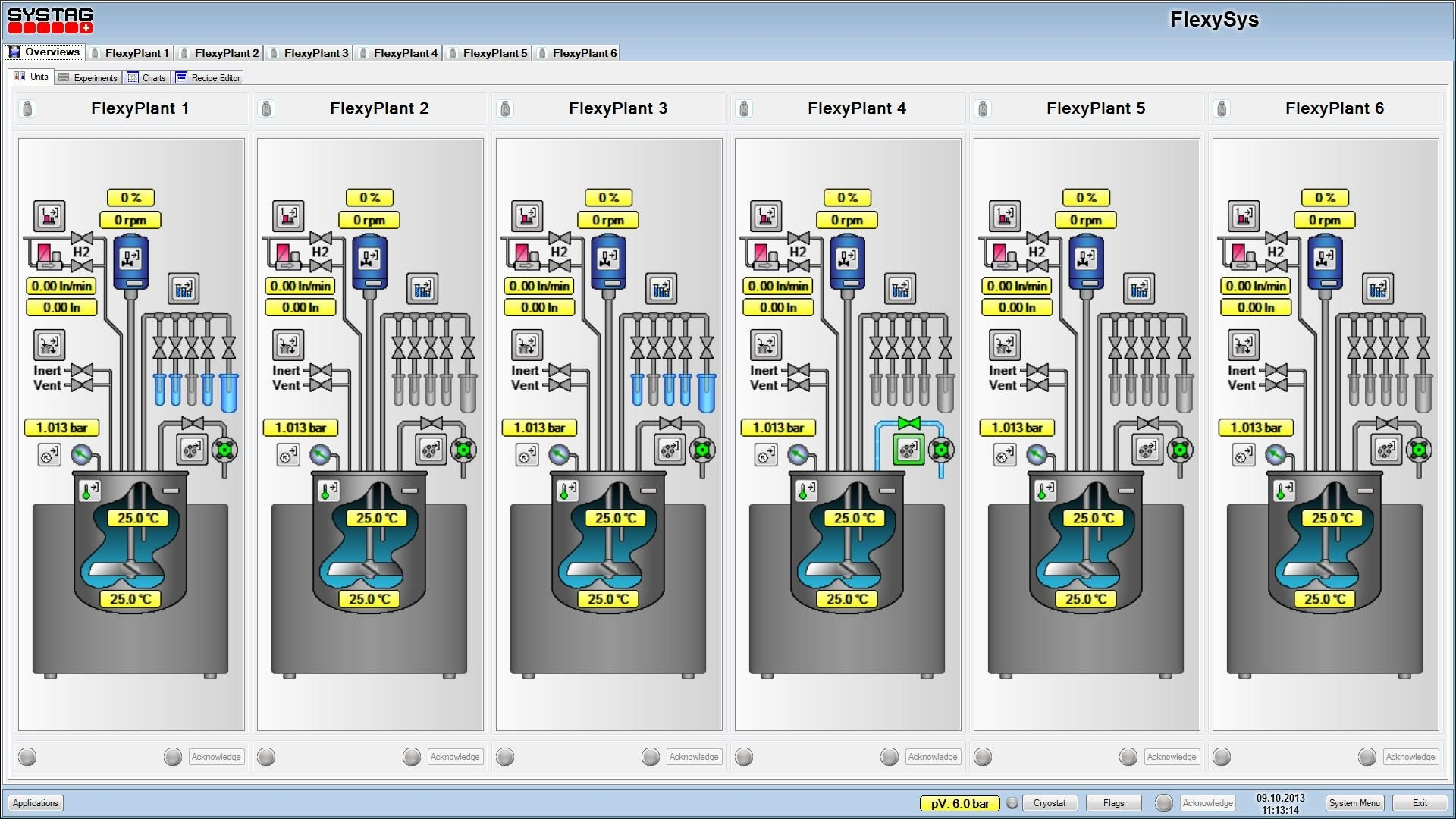Click the pV: 6.0 bar display
The image size is (1456, 819).
click(x=959, y=803)
